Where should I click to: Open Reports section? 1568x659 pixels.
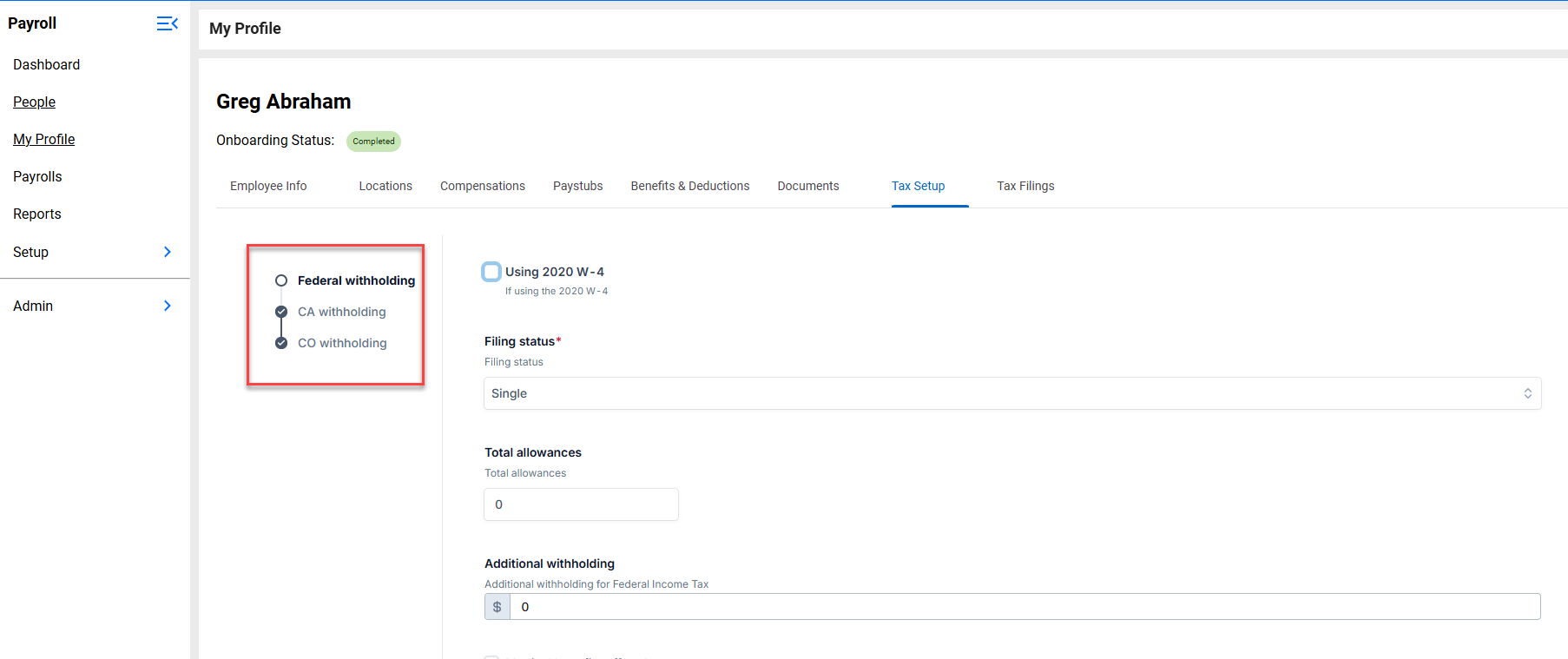37,214
